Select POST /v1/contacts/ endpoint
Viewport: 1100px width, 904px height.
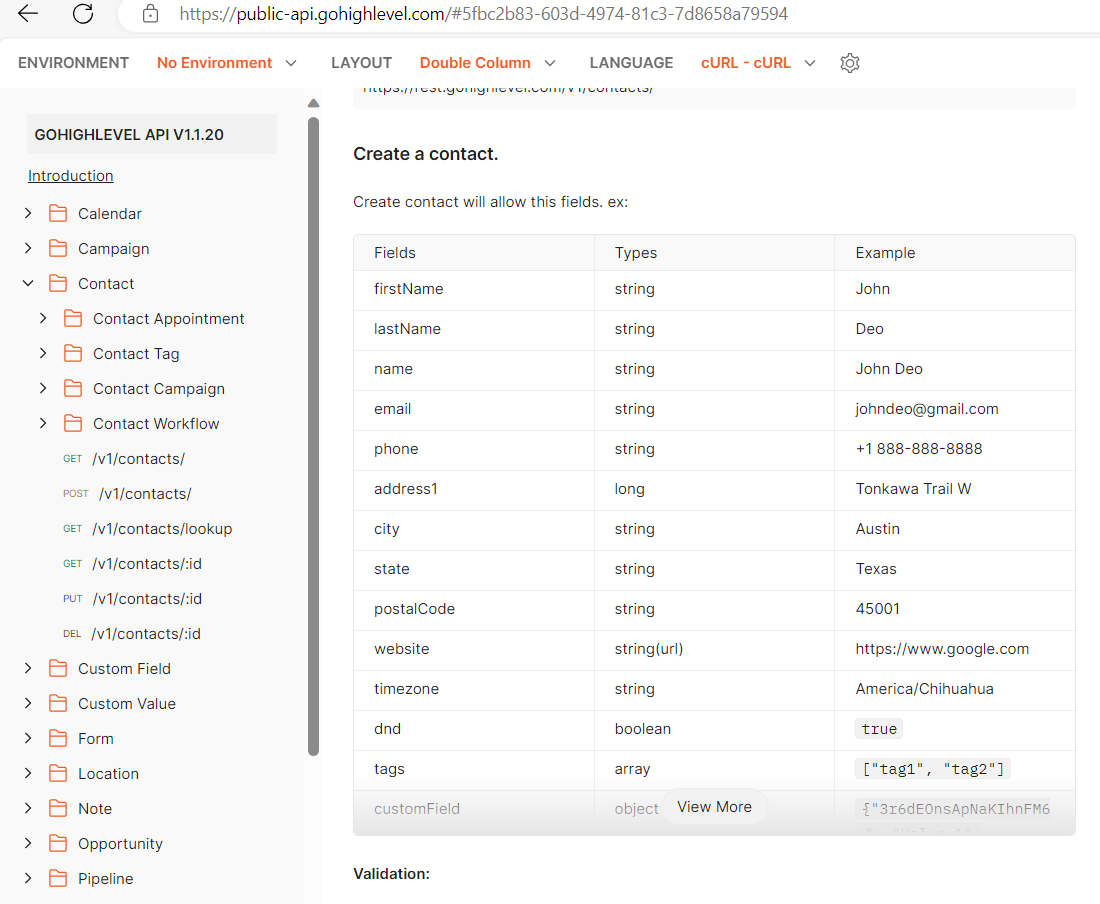pyautogui.click(x=144, y=494)
